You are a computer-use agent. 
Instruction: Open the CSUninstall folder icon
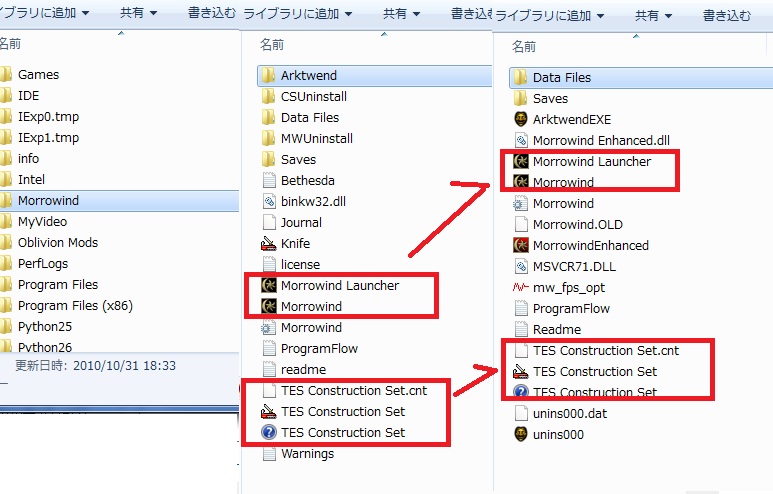269,97
